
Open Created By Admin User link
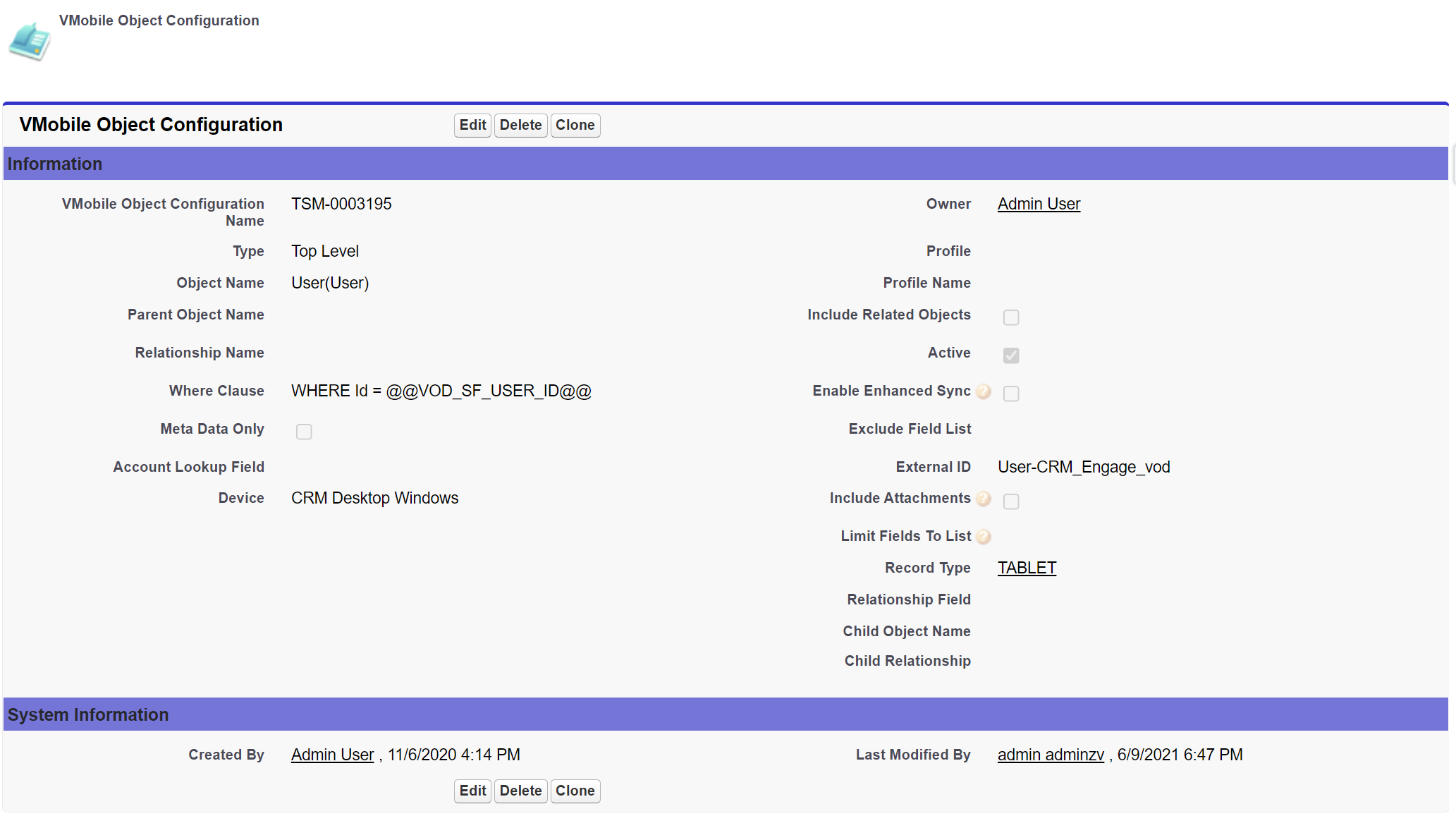click(x=332, y=755)
